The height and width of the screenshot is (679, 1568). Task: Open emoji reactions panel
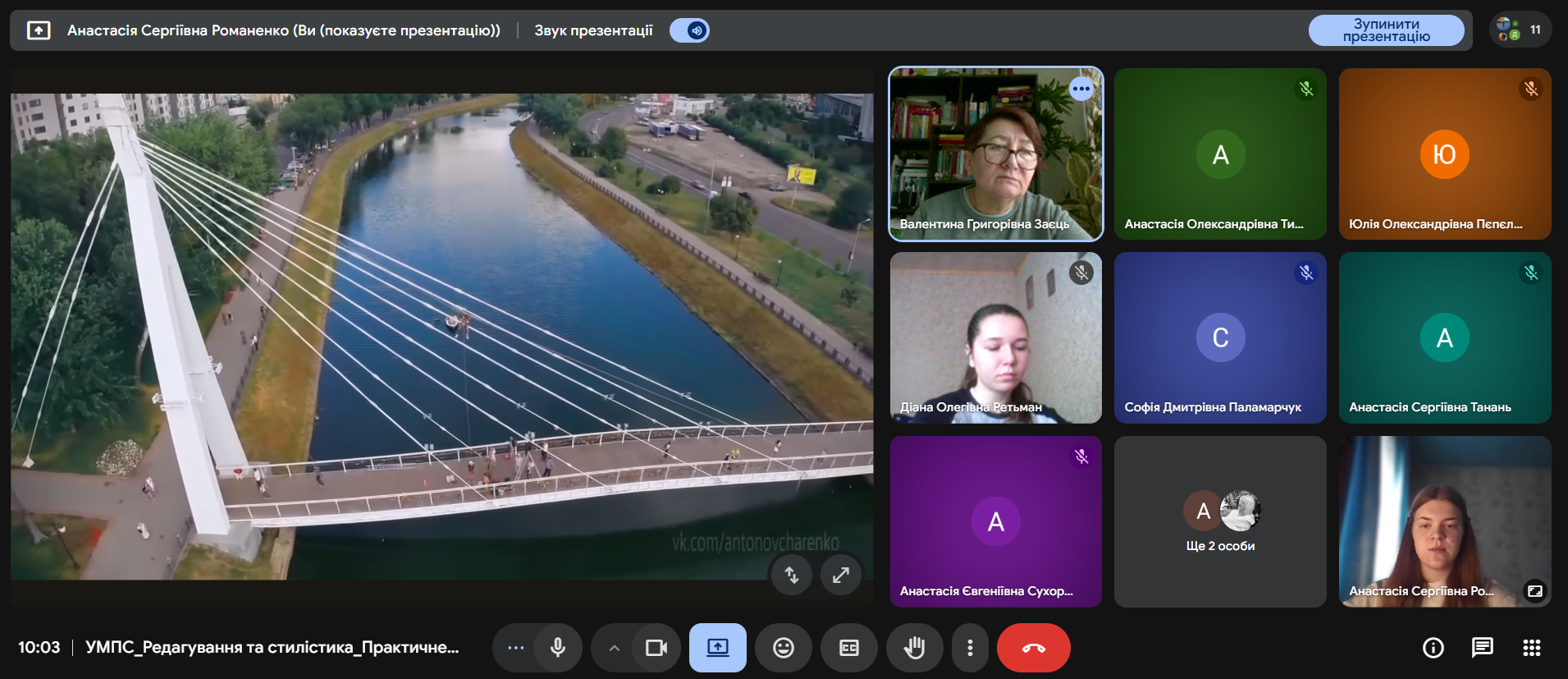(x=784, y=648)
